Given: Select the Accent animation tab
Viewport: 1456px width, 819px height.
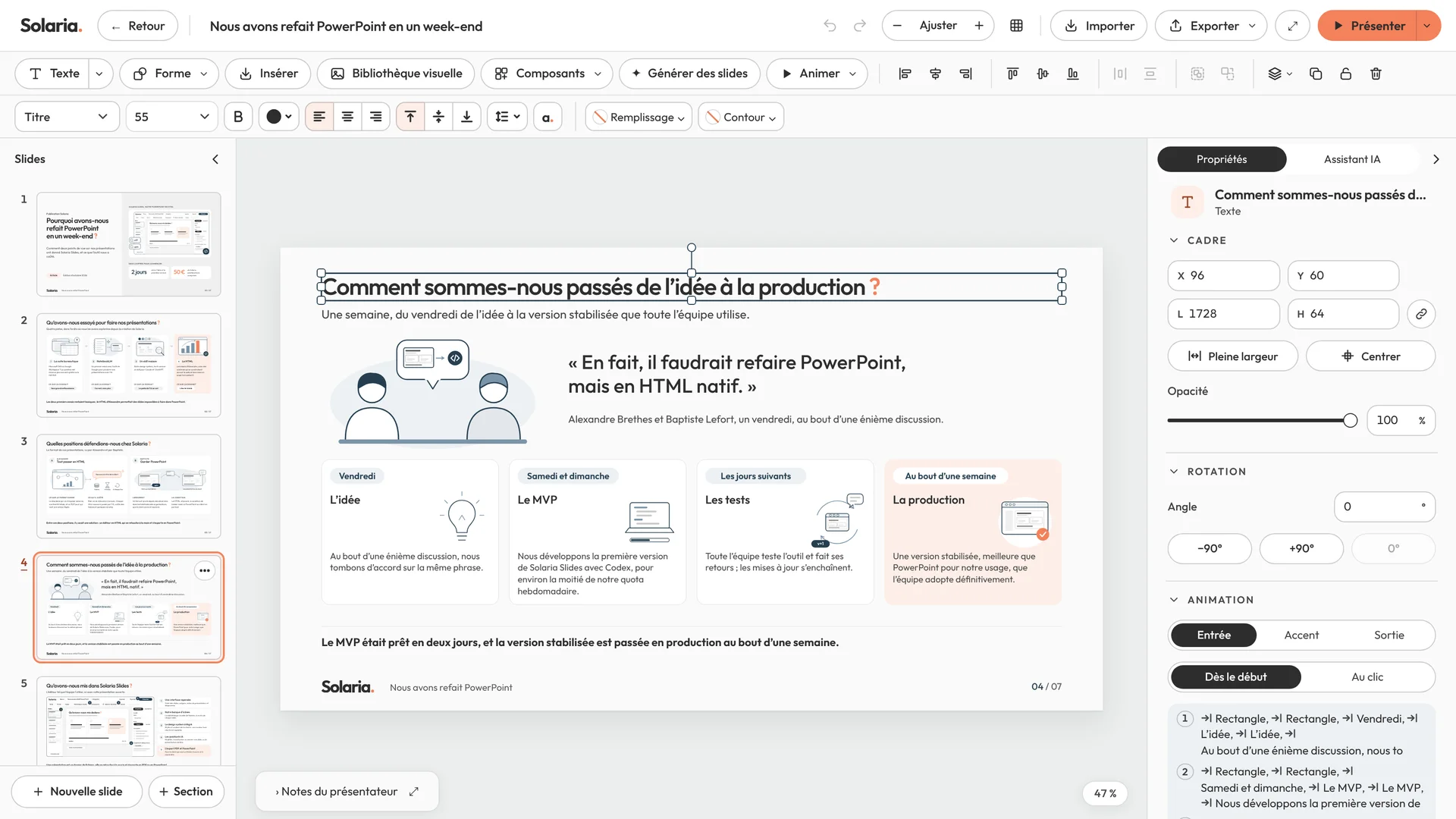Looking at the screenshot, I should [x=1301, y=635].
